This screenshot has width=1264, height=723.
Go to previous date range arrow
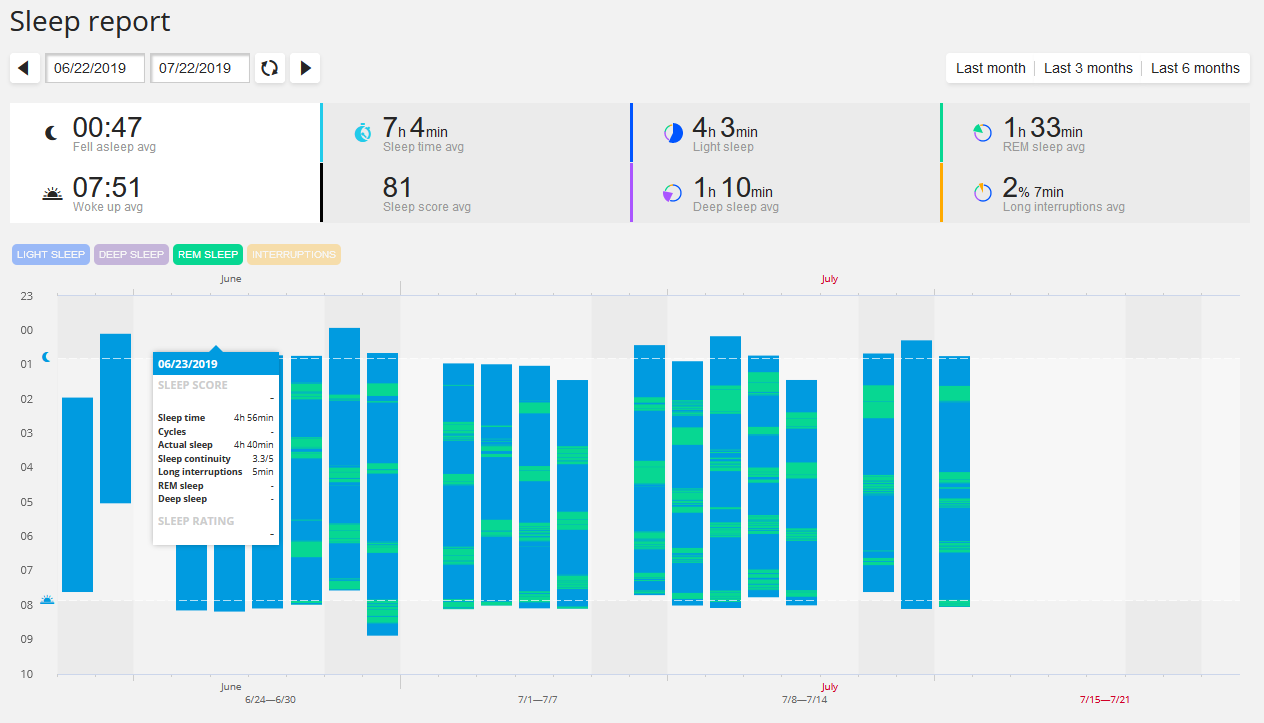[x=24, y=68]
